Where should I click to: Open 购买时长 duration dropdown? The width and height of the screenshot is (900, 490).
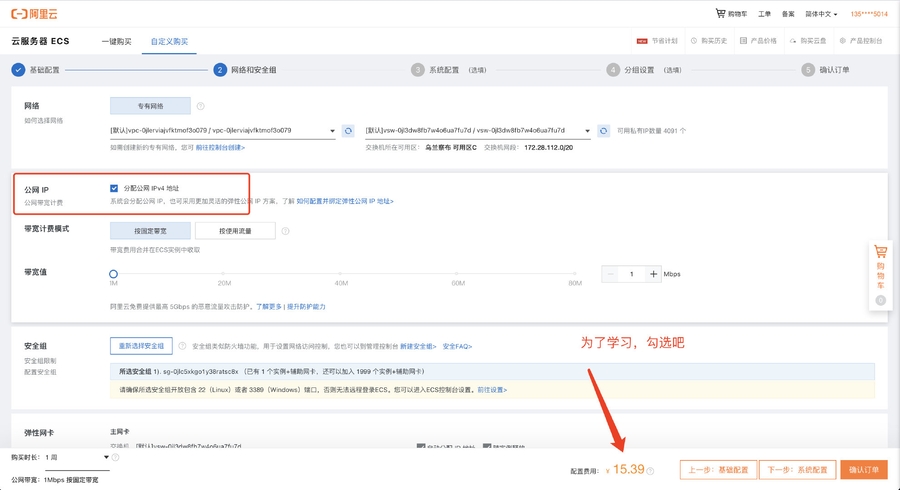coord(77,457)
